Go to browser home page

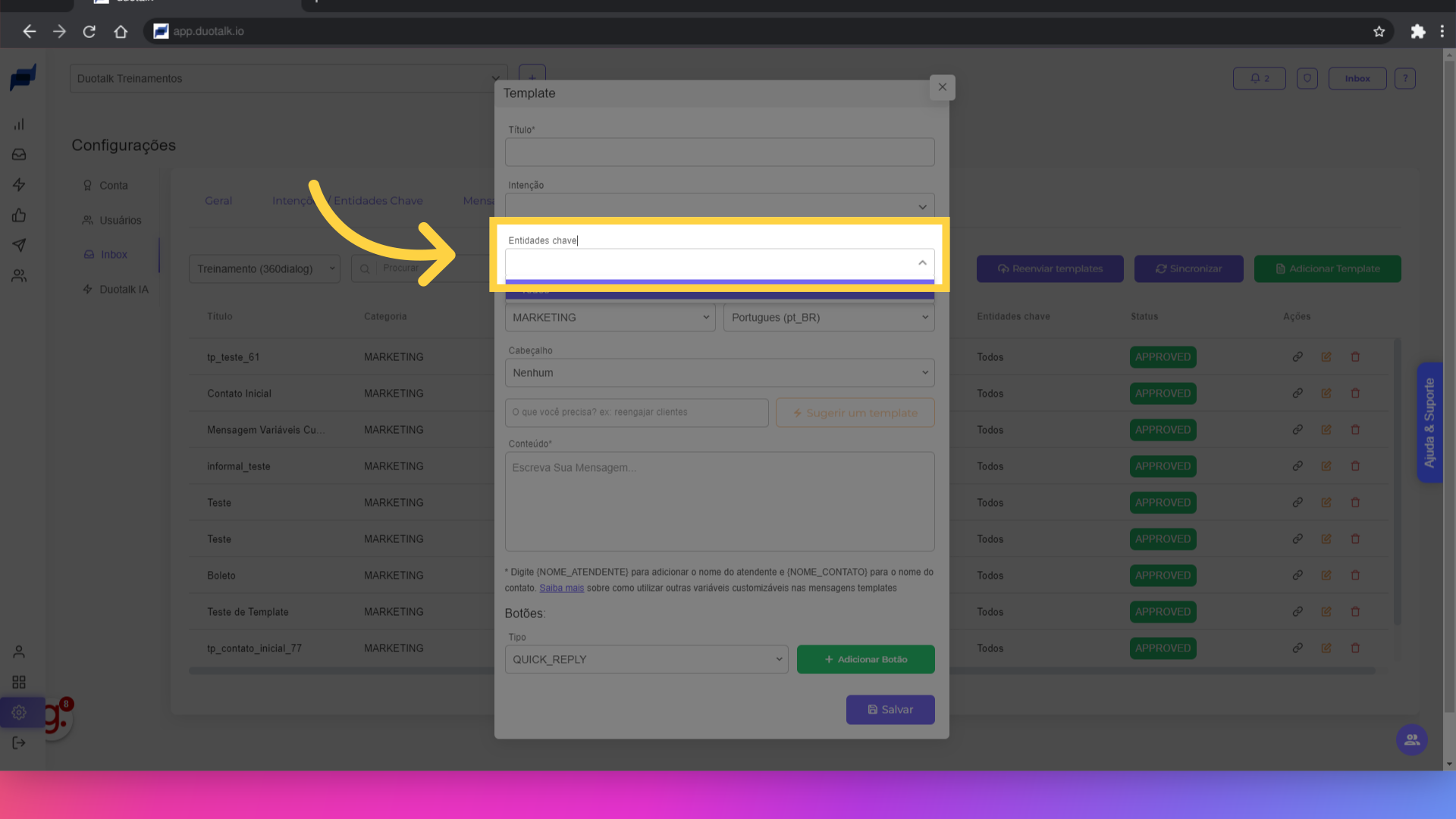[121, 31]
